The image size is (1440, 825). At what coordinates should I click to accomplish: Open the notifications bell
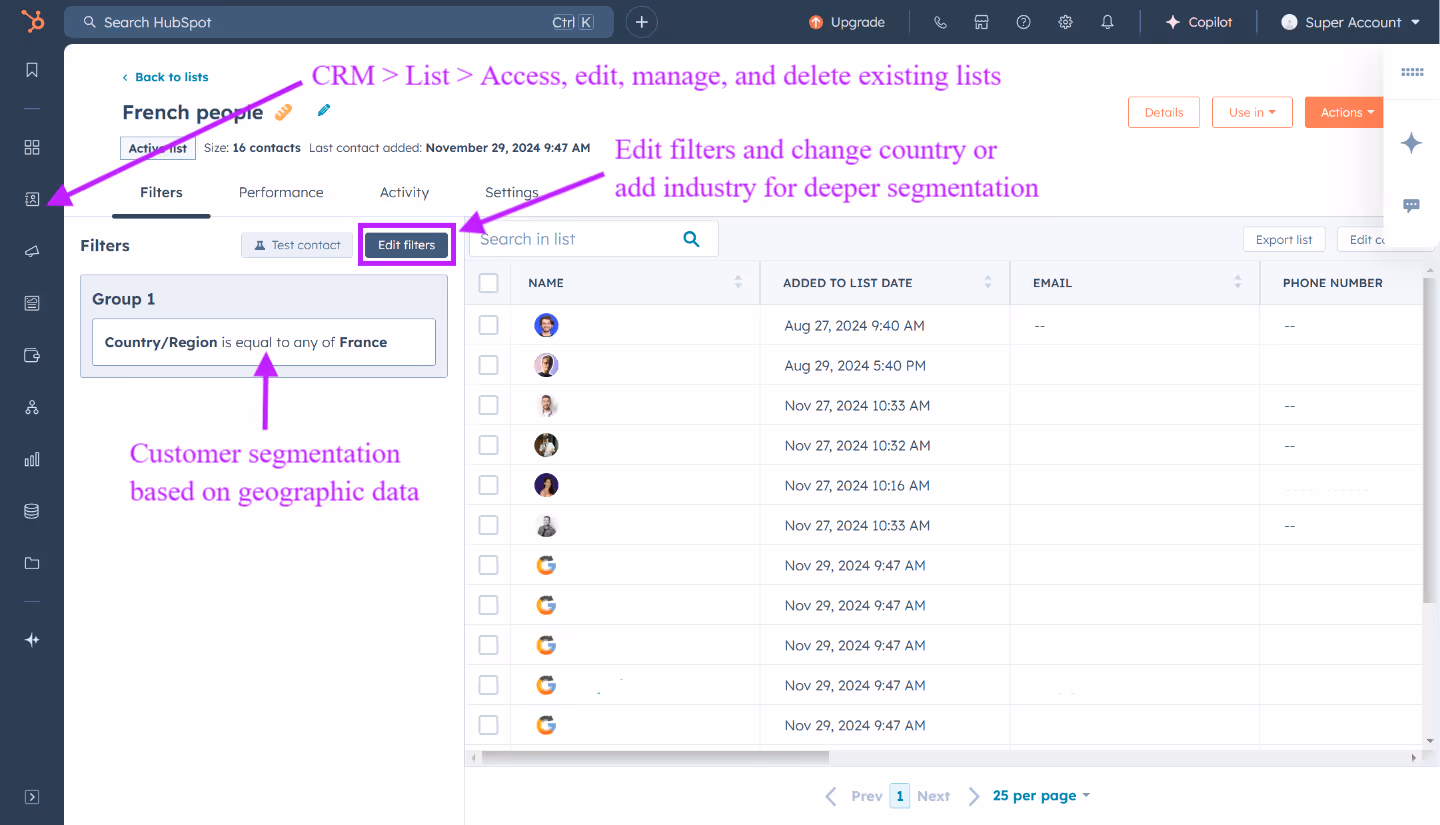(x=1107, y=21)
